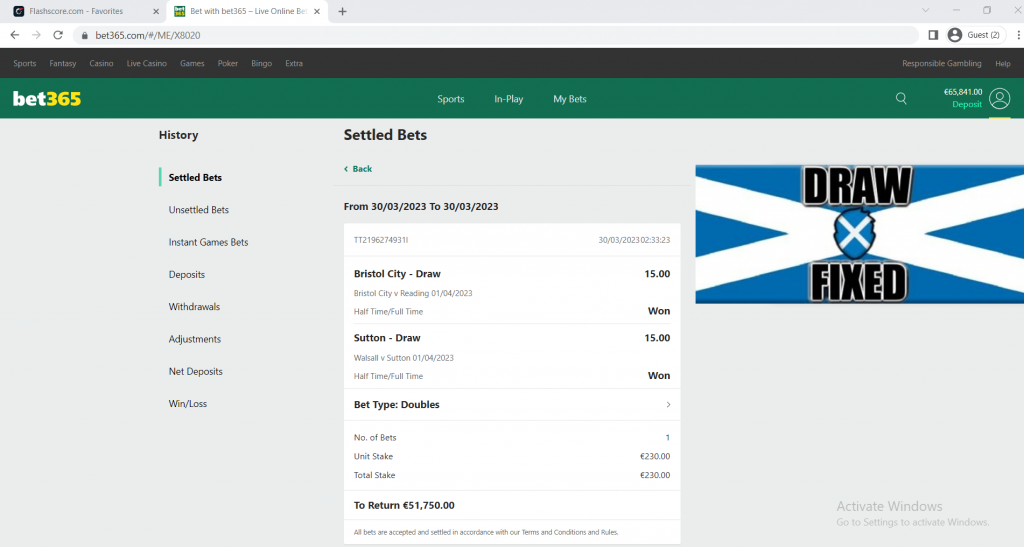Expand the Bet Type: Doubles row
Viewport: 1024px width, 547px height.
coord(511,405)
